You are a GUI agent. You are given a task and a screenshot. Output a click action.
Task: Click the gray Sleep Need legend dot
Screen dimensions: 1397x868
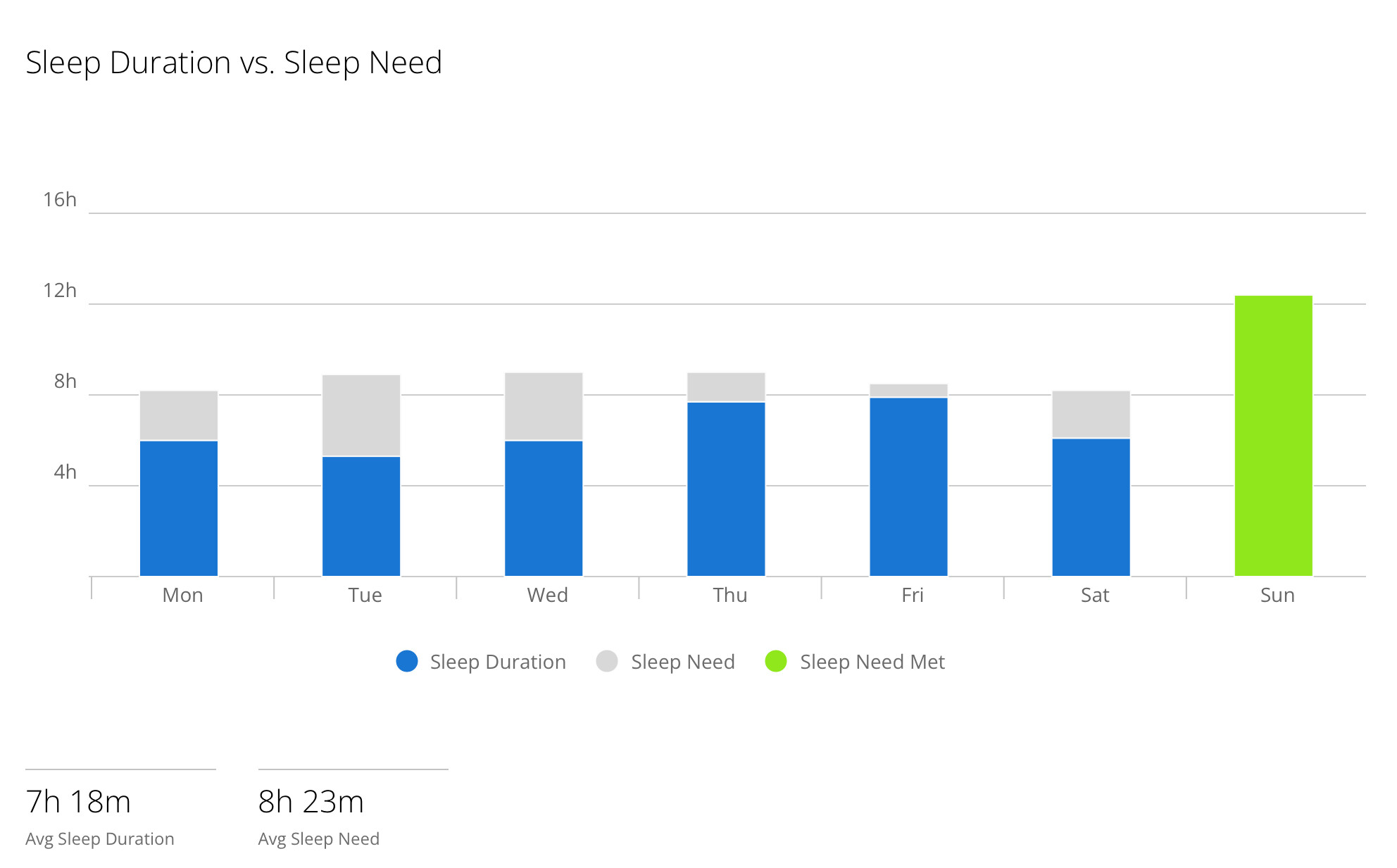[606, 661]
